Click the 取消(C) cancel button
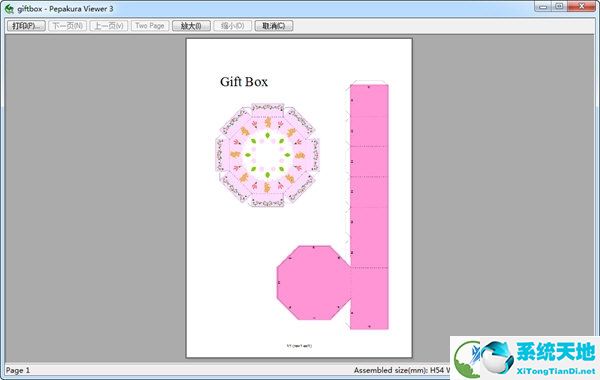The width and height of the screenshot is (600, 380). (274, 26)
